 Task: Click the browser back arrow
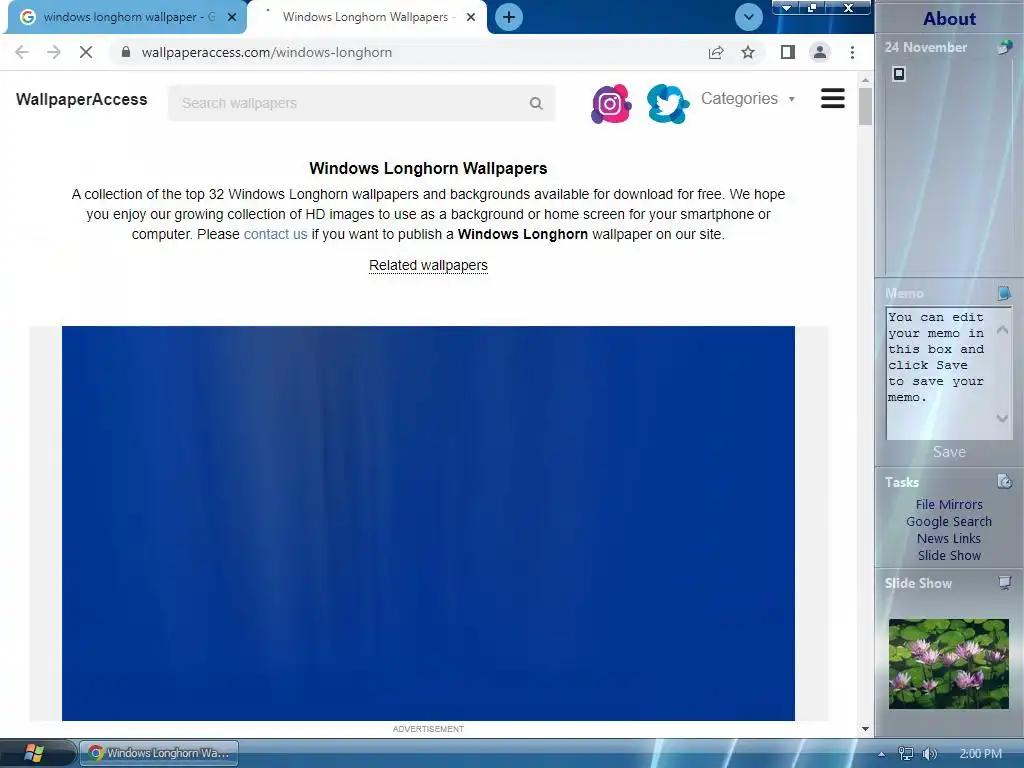click(x=22, y=52)
